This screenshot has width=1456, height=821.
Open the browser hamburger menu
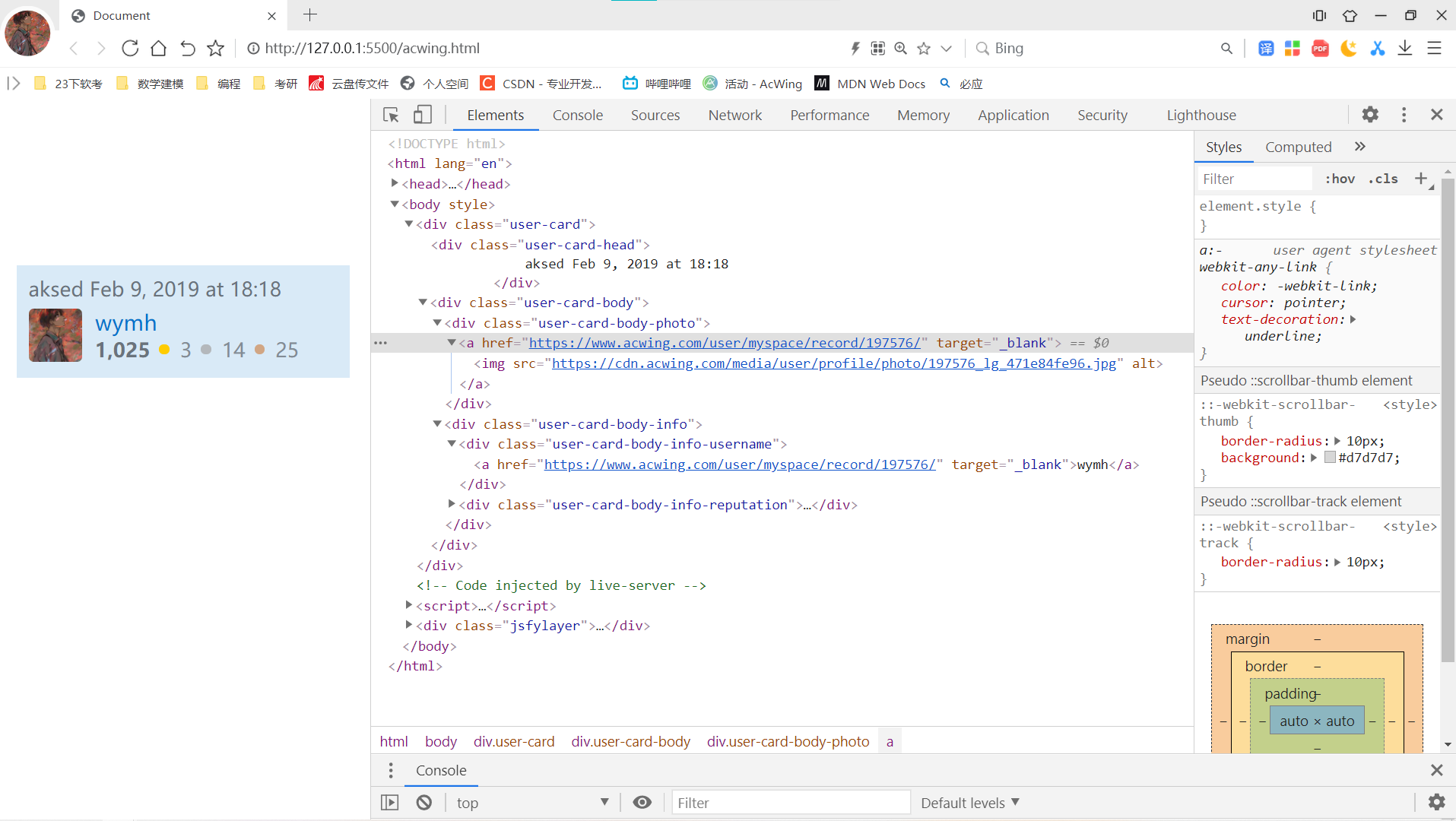click(1434, 49)
